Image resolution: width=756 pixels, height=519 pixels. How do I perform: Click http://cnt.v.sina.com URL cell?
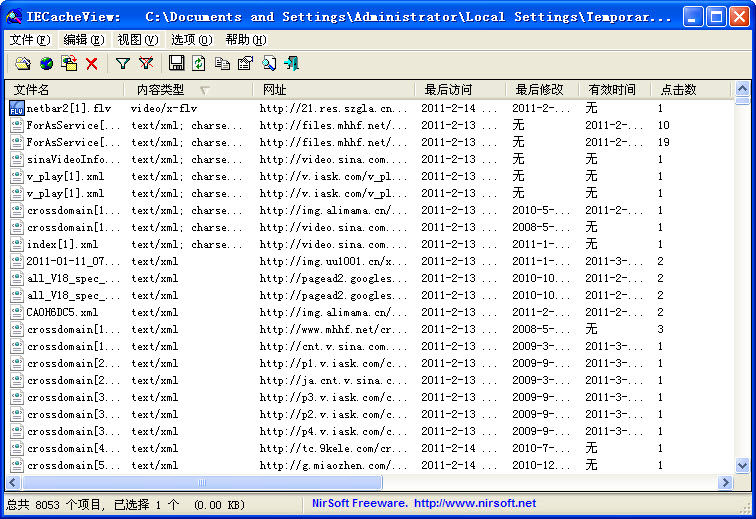(x=333, y=346)
